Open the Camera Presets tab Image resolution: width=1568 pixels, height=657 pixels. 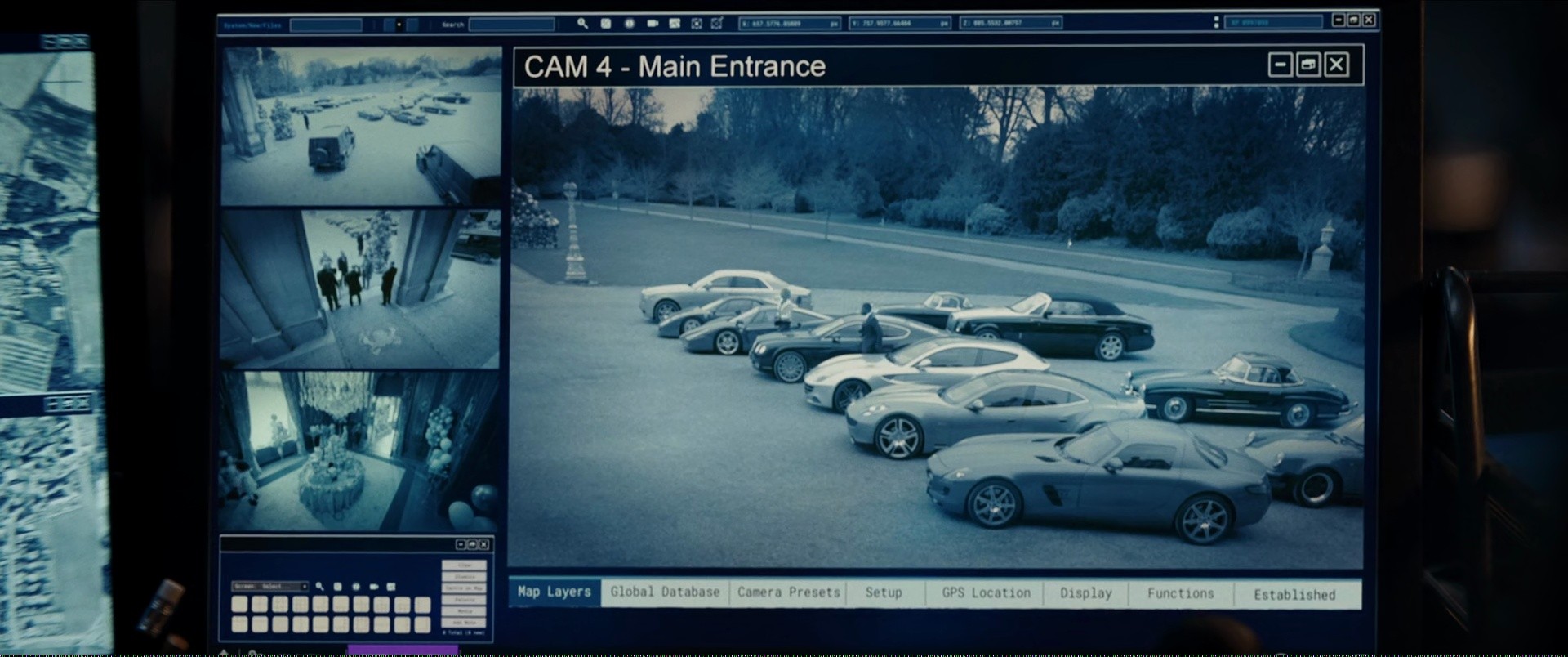click(x=788, y=592)
